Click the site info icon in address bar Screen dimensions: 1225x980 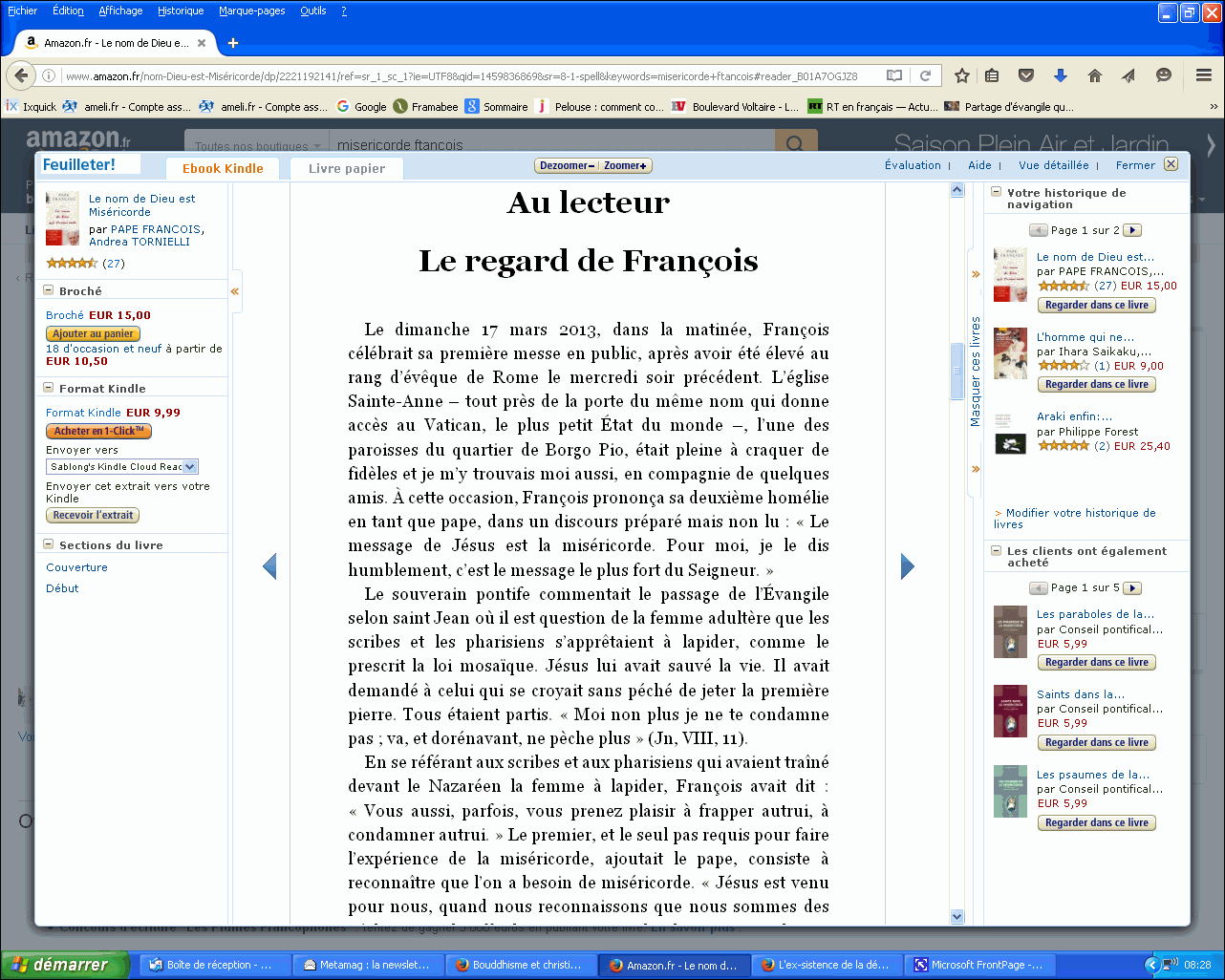(49, 75)
